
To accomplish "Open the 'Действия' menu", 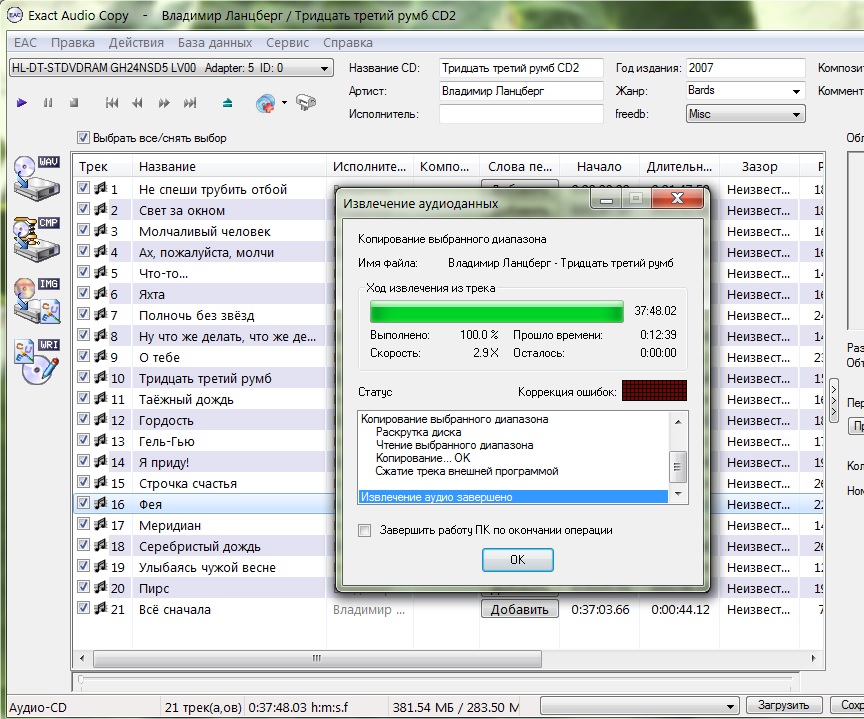I will point(136,43).
